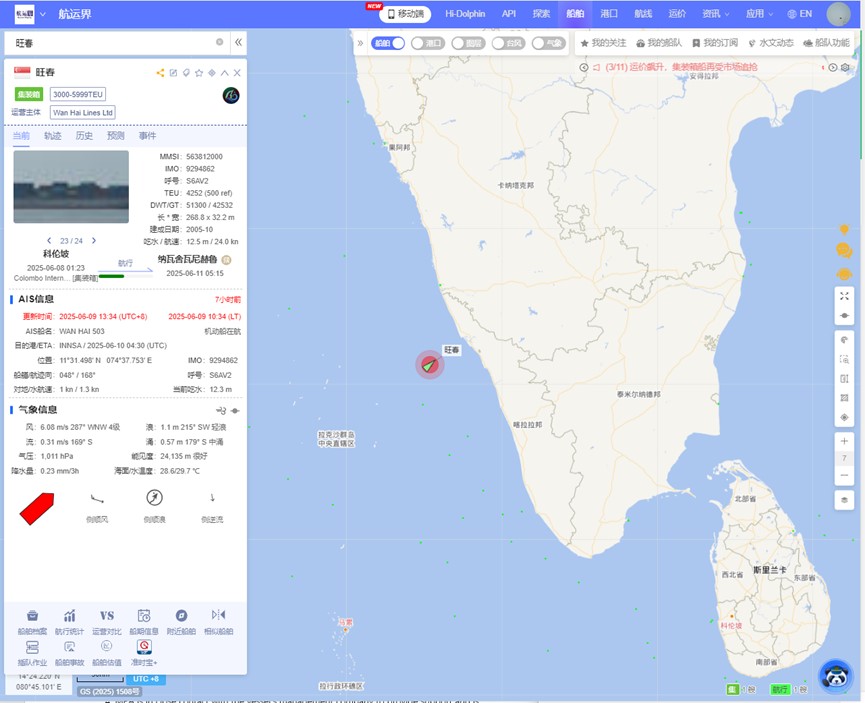Open the 船舶档案 ship archive icon
The height and width of the screenshot is (703, 865).
(x=32, y=616)
